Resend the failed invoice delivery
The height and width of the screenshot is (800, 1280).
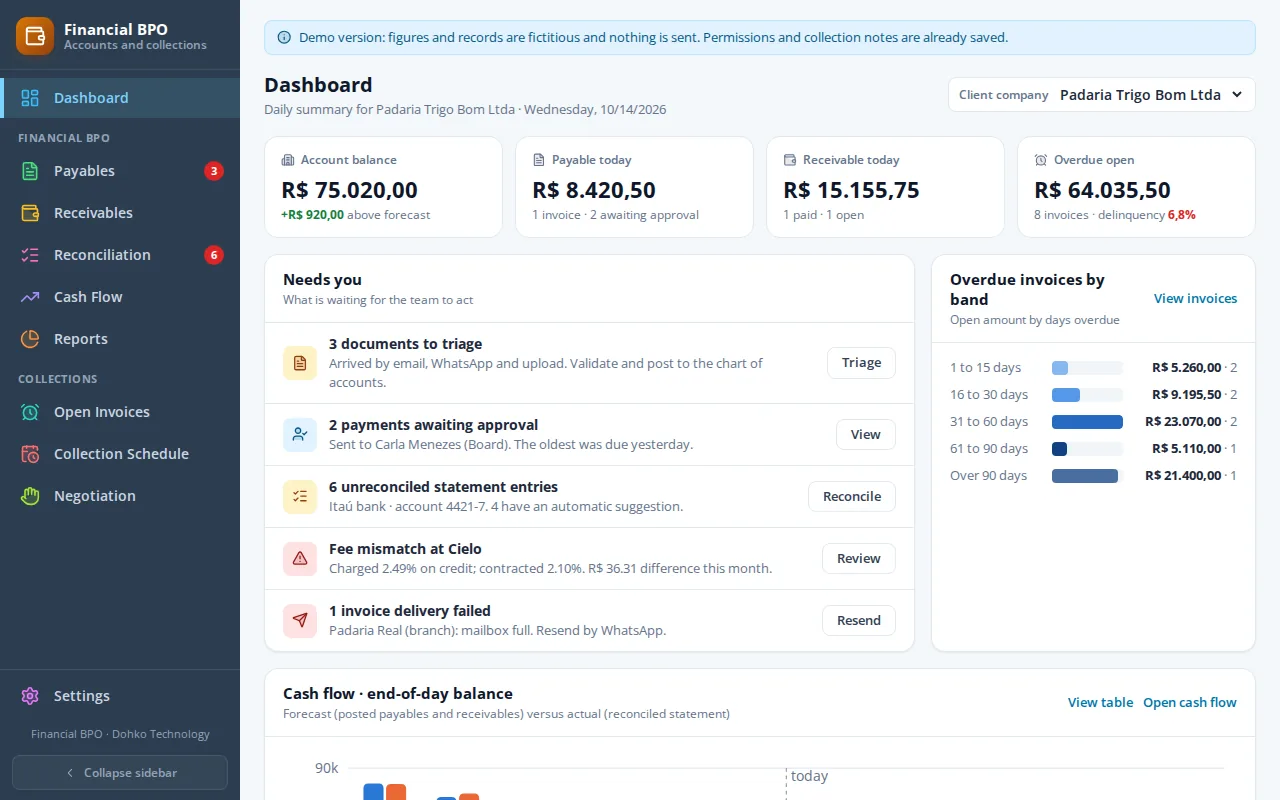859,621
